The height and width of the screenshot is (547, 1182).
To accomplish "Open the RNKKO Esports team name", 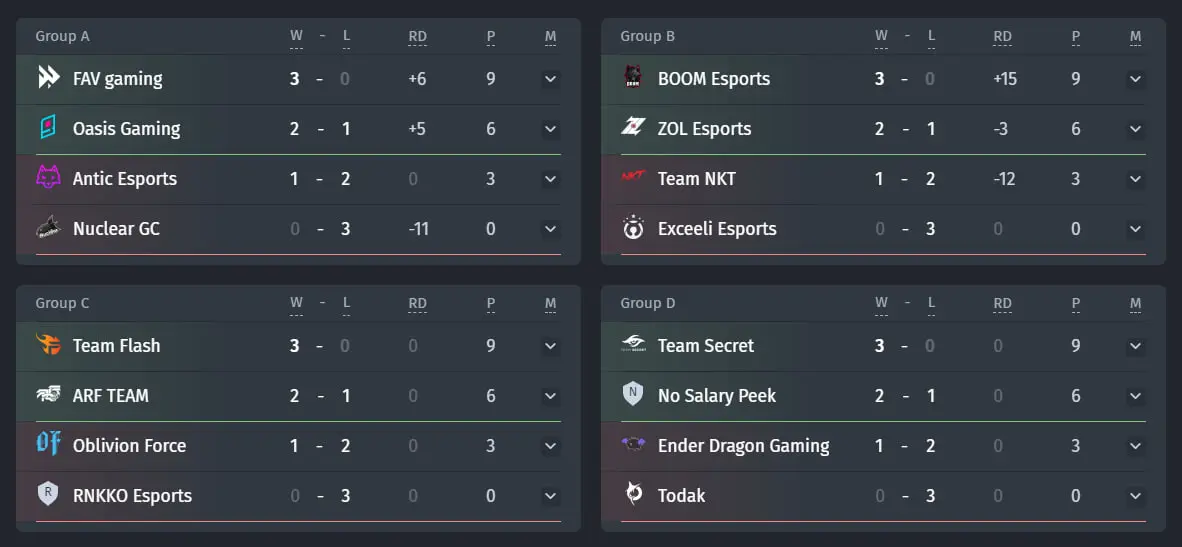I will click(132, 495).
